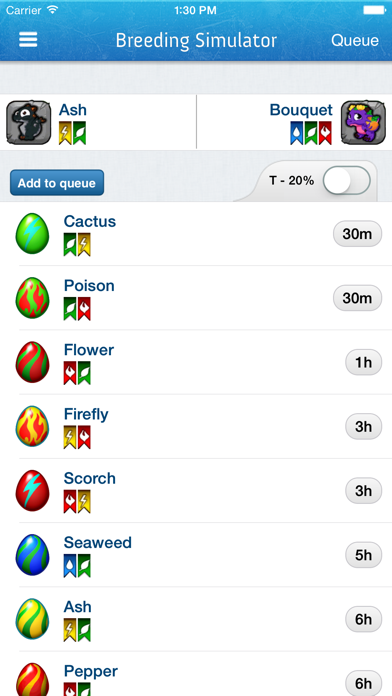
Task: Tap the Firefly 3h time badge
Action: pyautogui.click(x=364, y=427)
